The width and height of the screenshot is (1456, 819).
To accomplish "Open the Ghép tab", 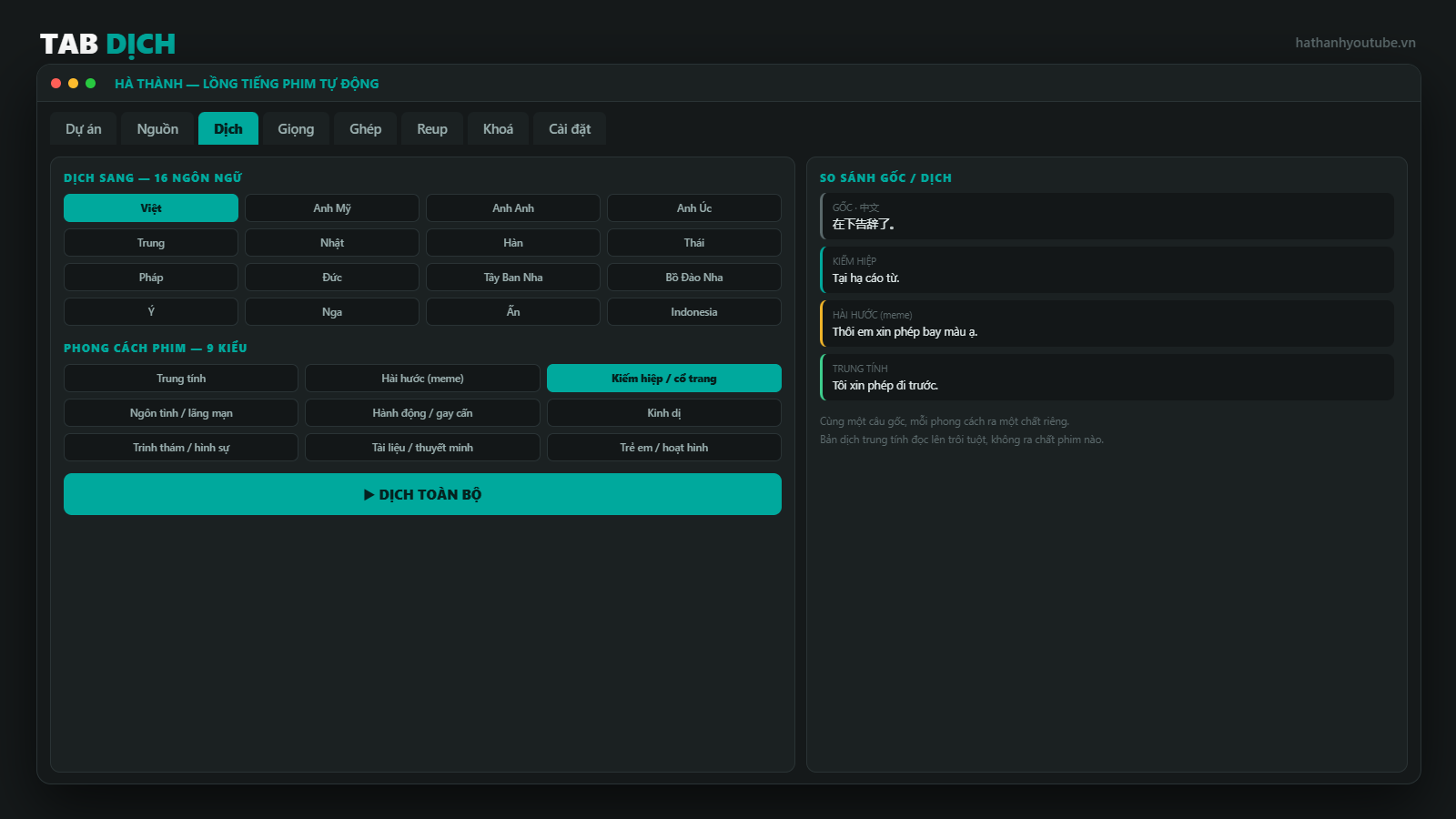I will (x=366, y=128).
